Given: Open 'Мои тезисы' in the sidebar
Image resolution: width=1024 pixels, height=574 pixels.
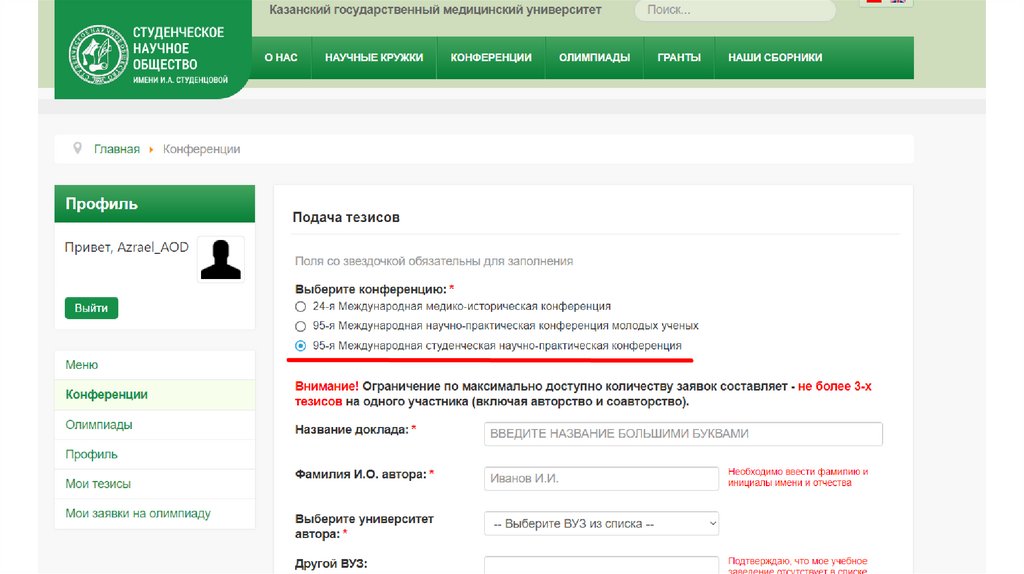Looking at the screenshot, I should tap(155, 484).
